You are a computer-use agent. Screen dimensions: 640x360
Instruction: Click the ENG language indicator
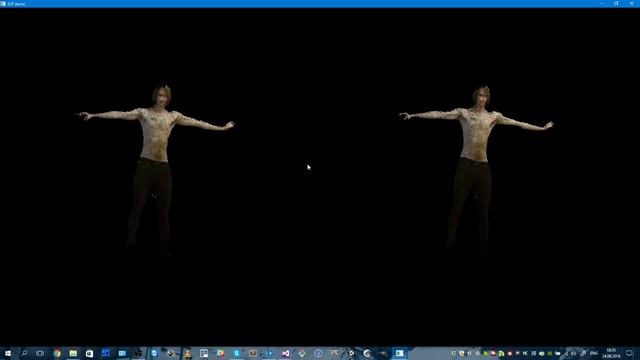click(594, 353)
